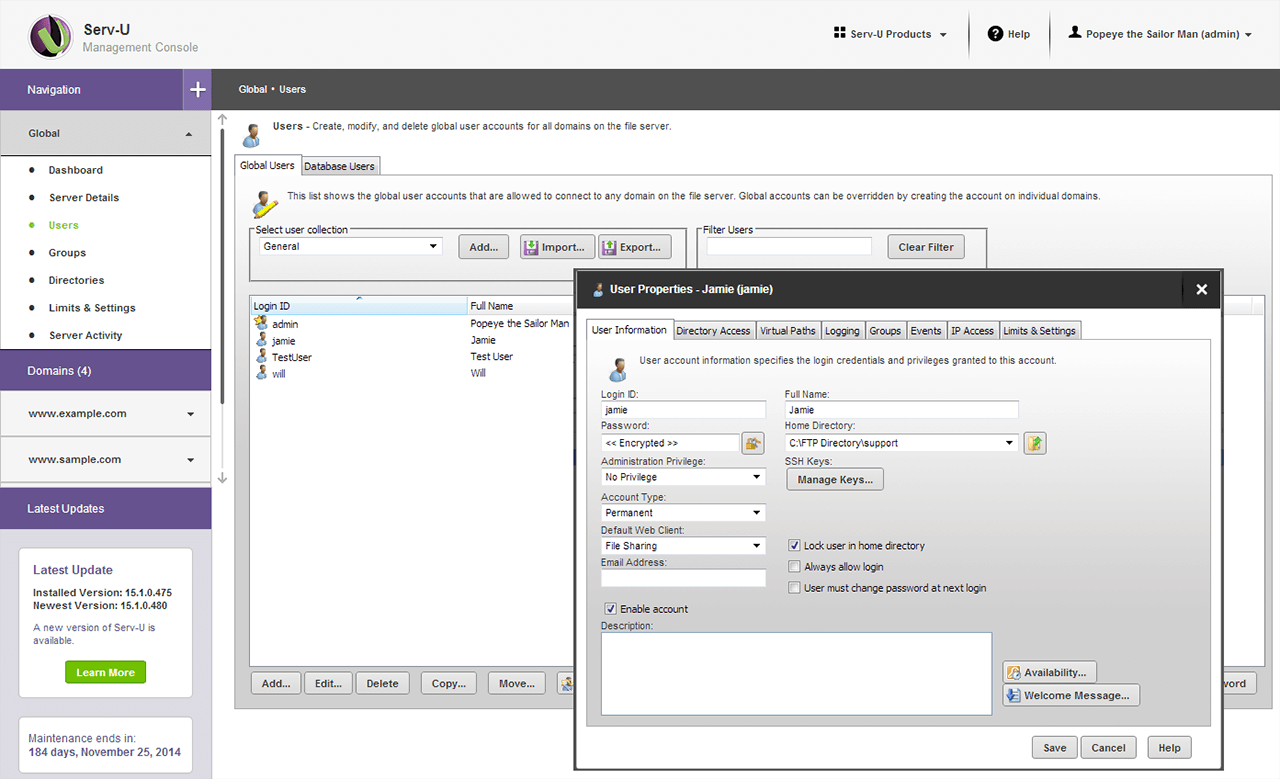Click the Serv-U Products grid icon
Image resolution: width=1280 pixels, height=779 pixels.
point(839,34)
